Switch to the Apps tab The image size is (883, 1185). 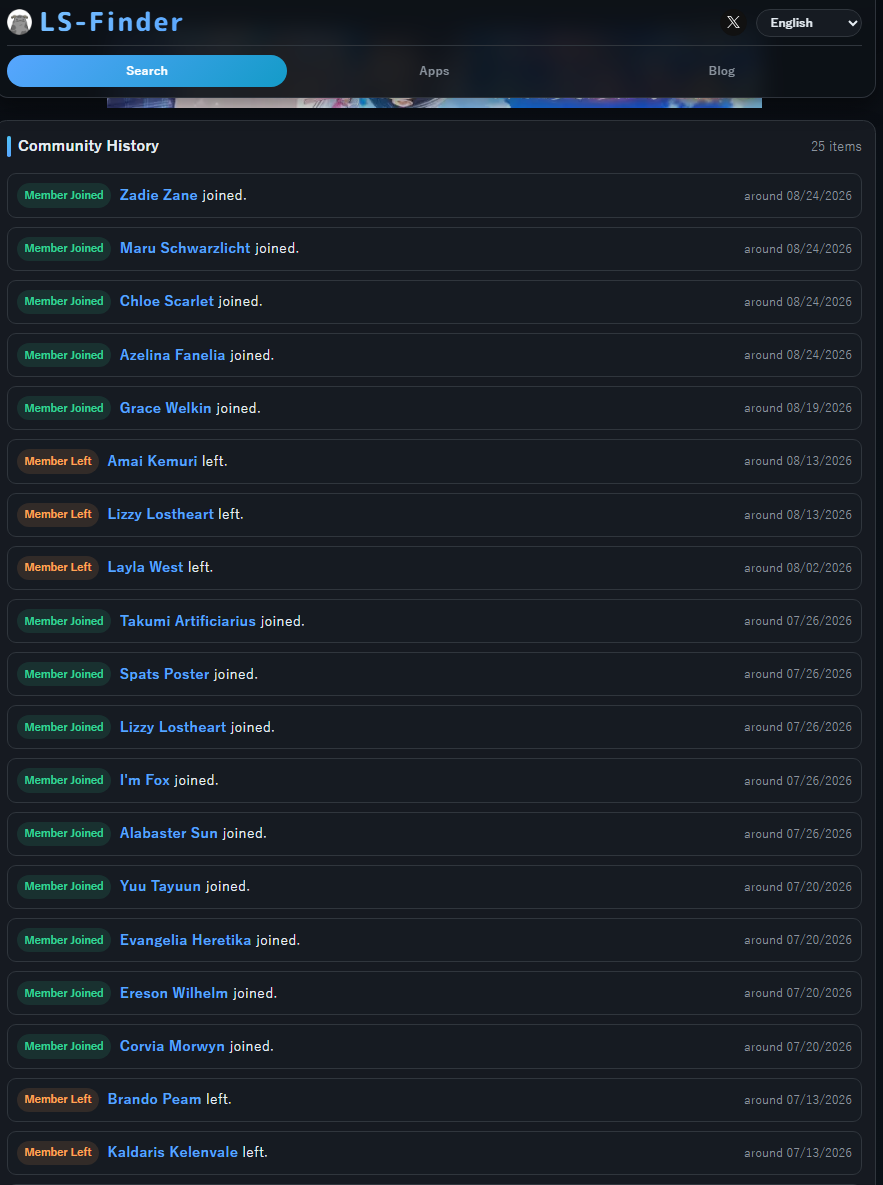(434, 71)
